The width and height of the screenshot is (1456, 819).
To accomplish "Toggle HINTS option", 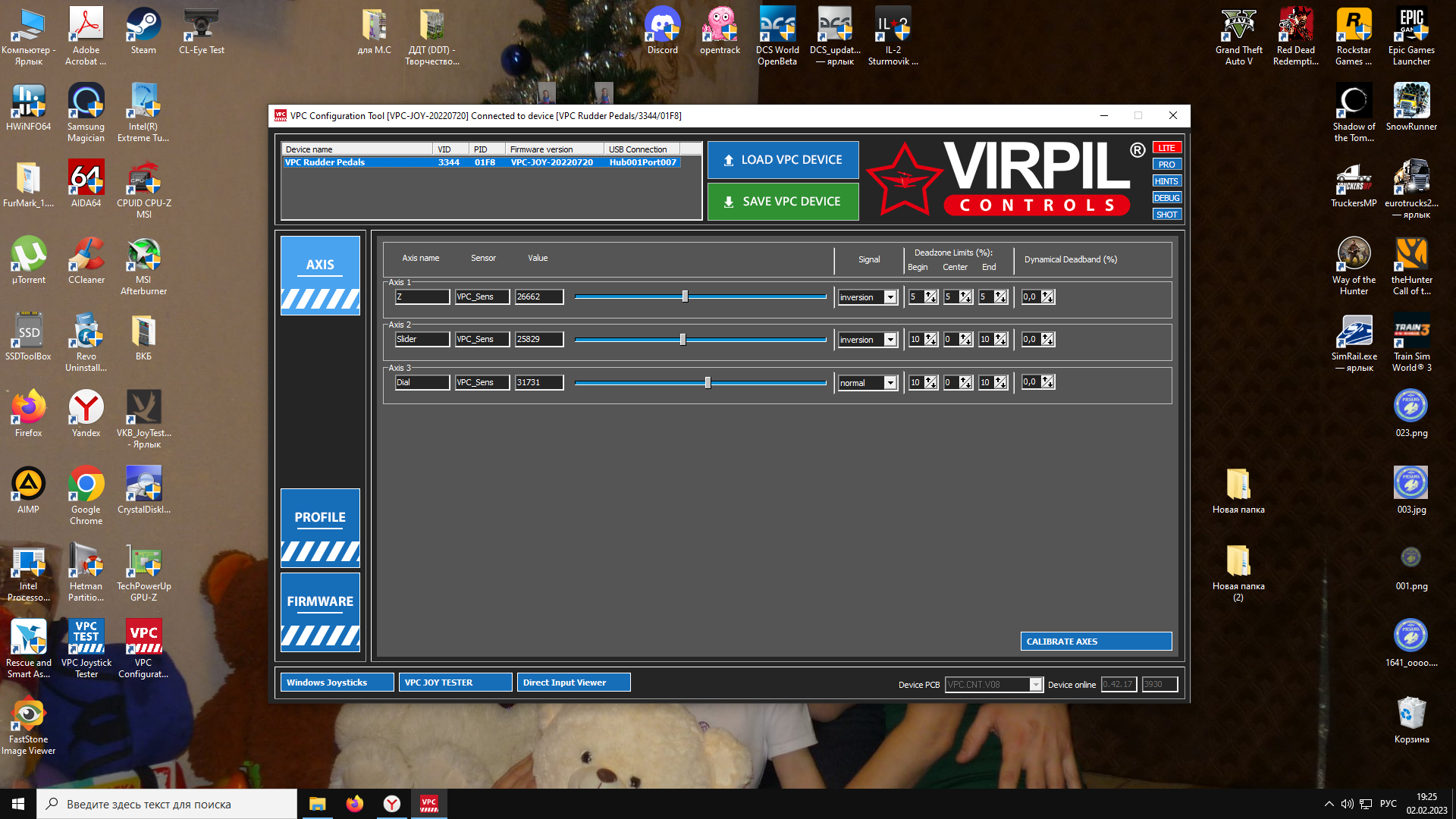I will (x=1166, y=181).
